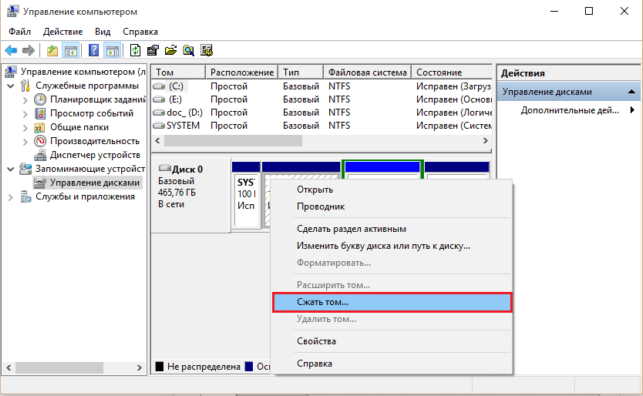Click the tree pane scrollbar right arrow
Screen dimensions: 643x396
139,368
